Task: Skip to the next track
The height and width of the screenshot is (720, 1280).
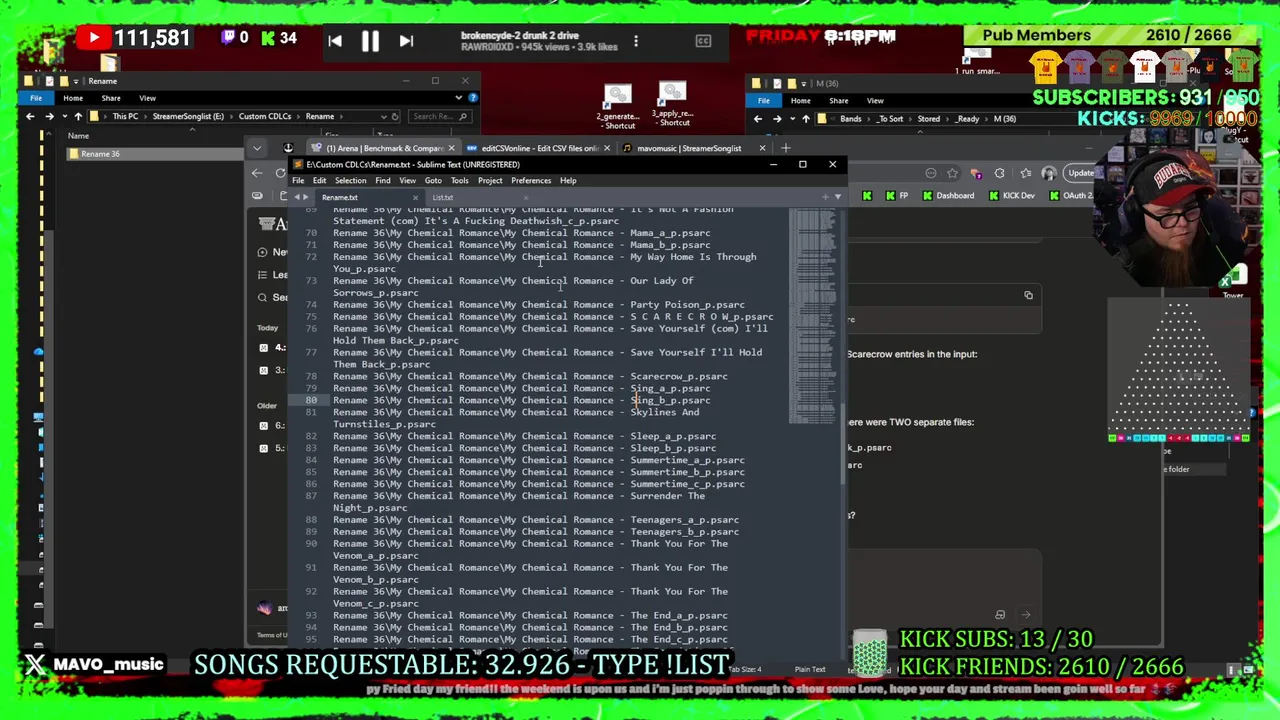Action: (x=406, y=41)
